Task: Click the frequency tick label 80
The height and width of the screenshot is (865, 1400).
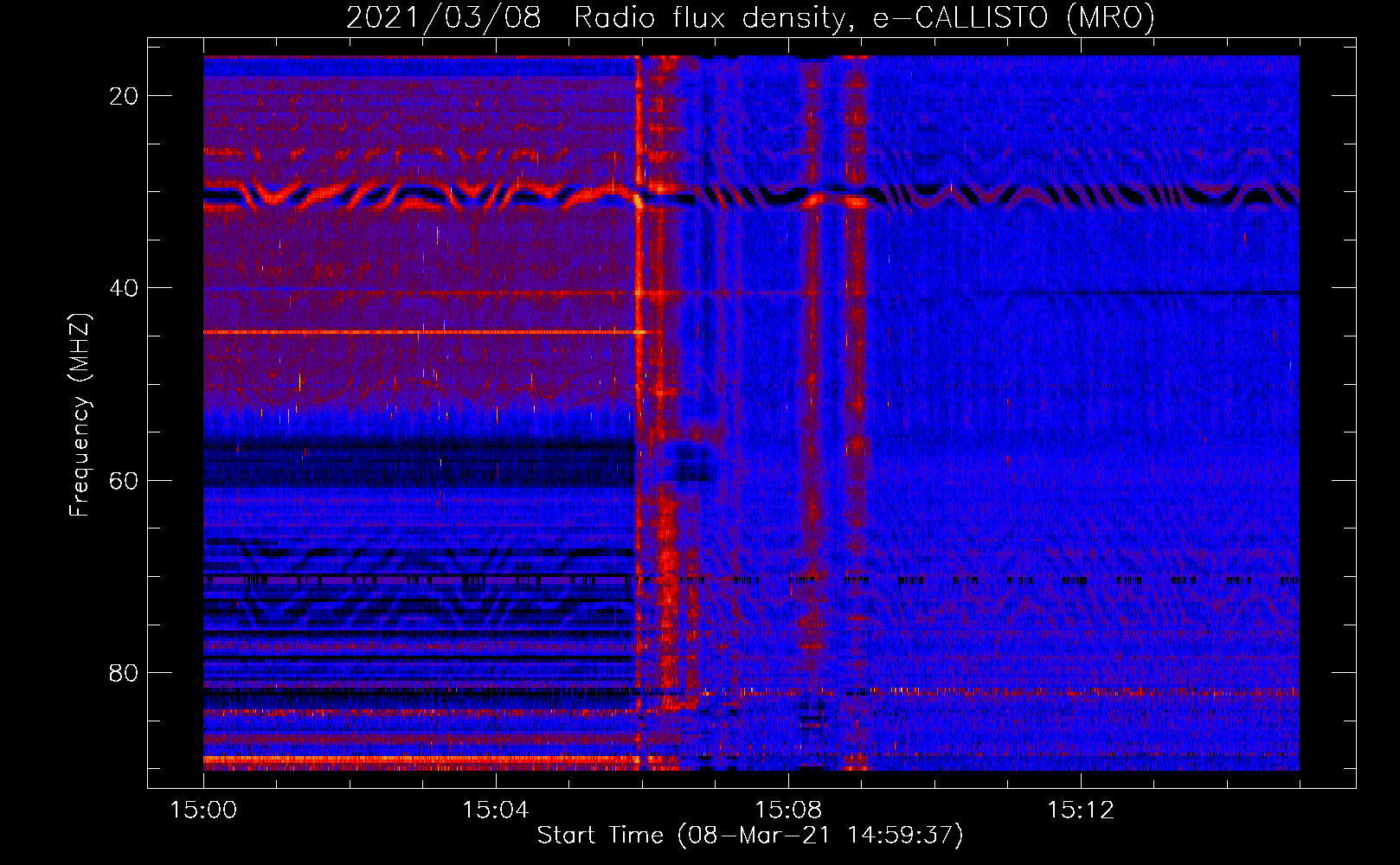Action: coord(124,672)
